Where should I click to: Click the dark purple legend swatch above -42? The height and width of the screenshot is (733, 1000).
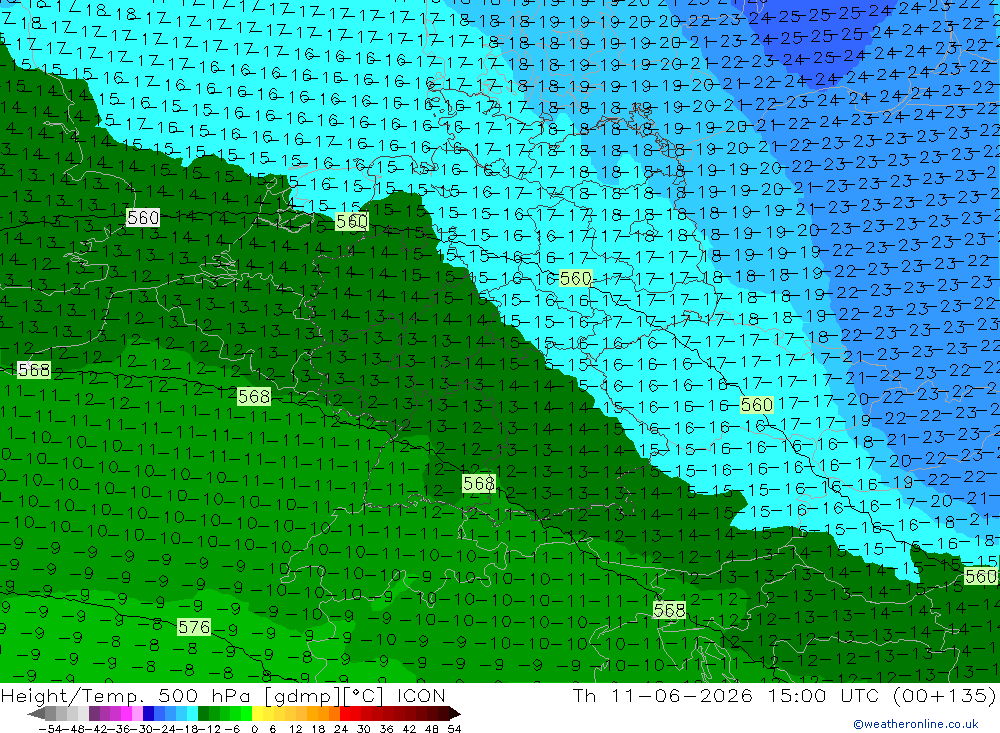click(x=94, y=713)
